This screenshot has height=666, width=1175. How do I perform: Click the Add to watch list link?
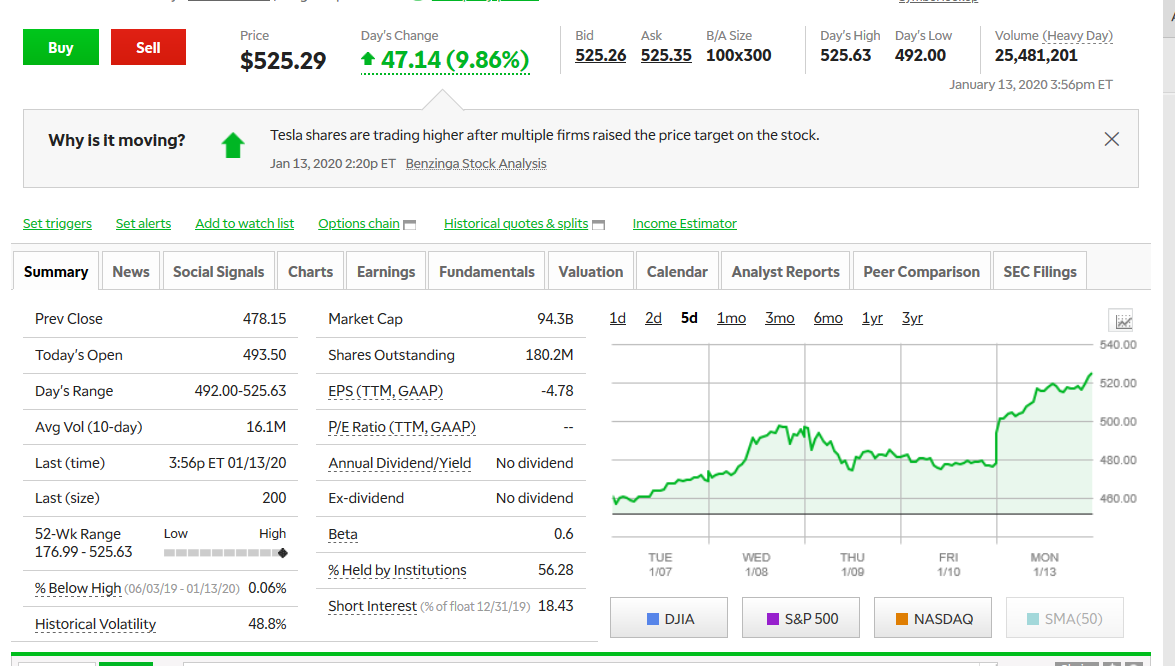pyautogui.click(x=244, y=224)
